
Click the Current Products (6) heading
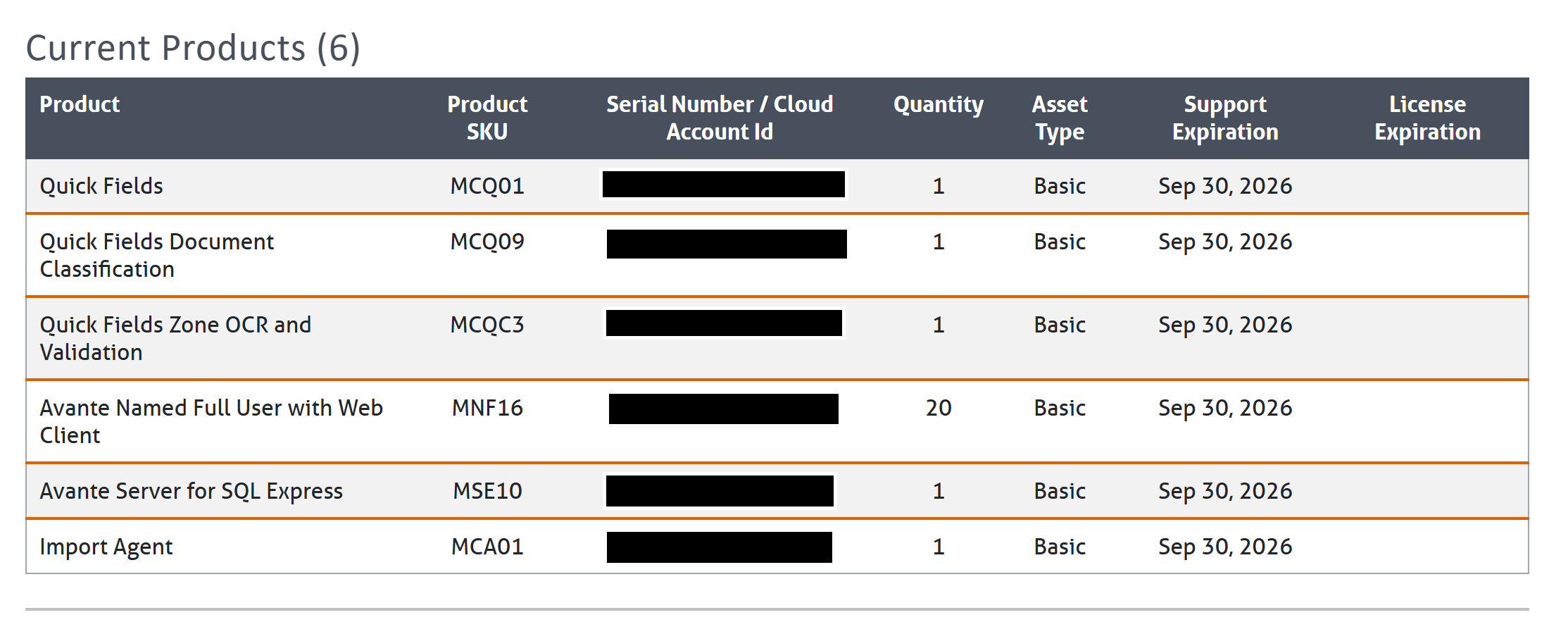(x=193, y=48)
